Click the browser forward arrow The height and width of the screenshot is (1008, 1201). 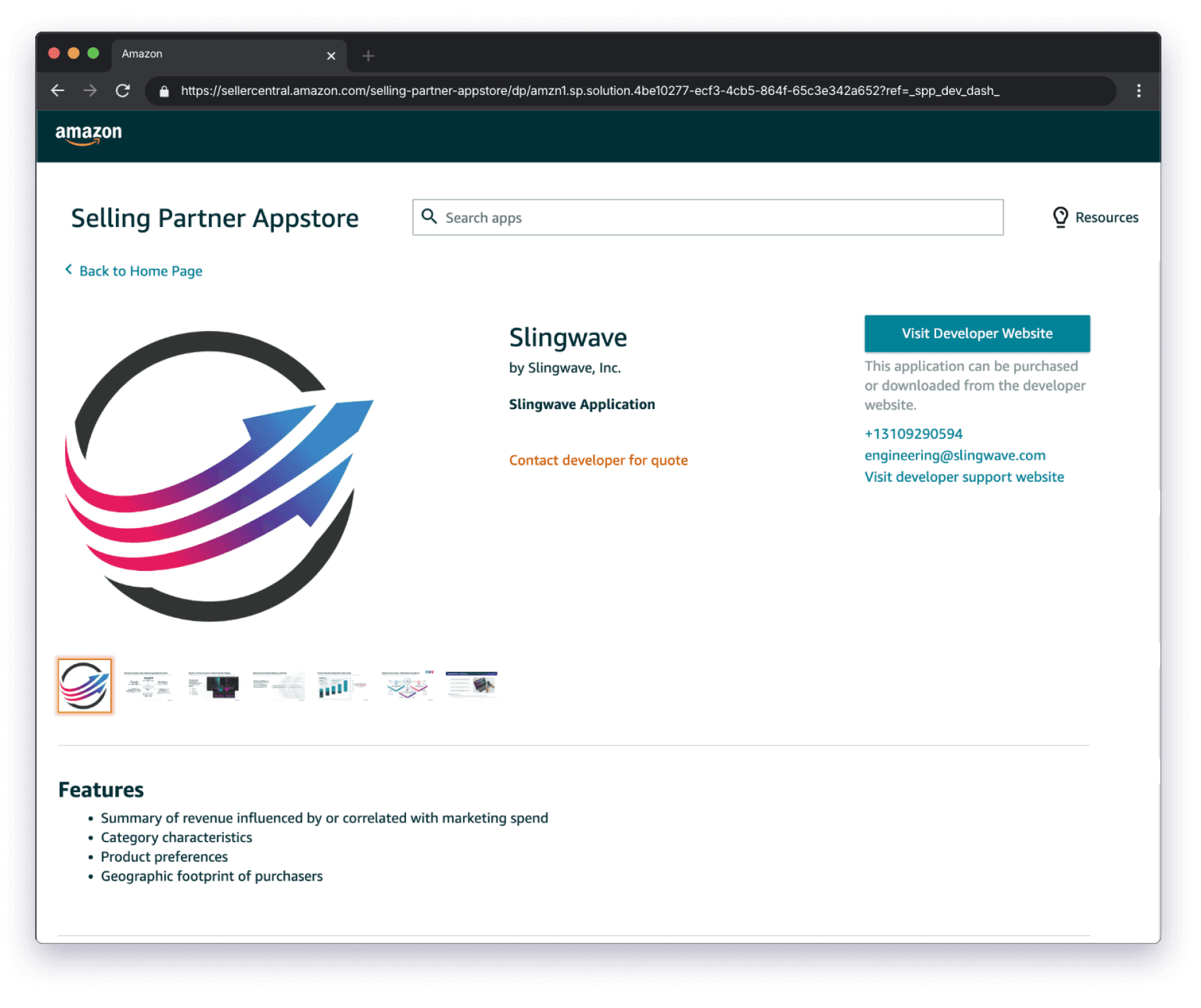[x=90, y=90]
